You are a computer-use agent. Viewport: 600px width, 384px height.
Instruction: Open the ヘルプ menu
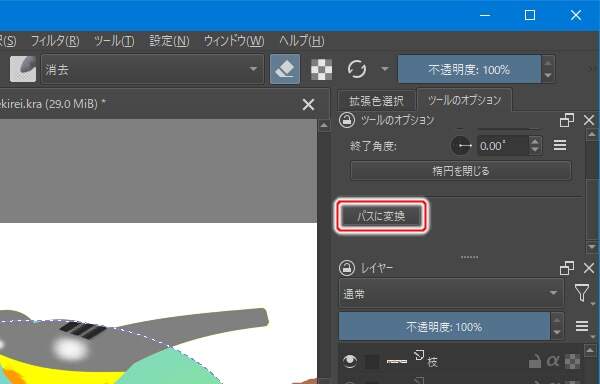pos(302,41)
